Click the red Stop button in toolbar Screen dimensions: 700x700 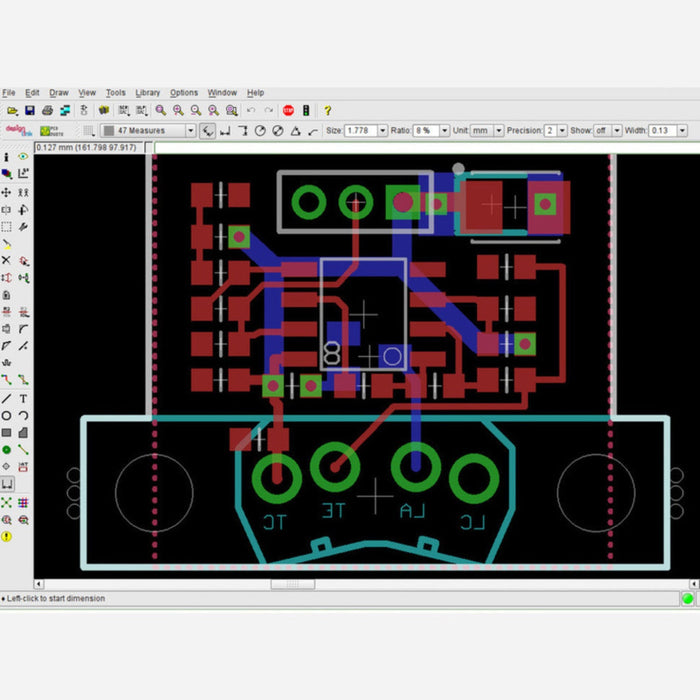[288, 110]
